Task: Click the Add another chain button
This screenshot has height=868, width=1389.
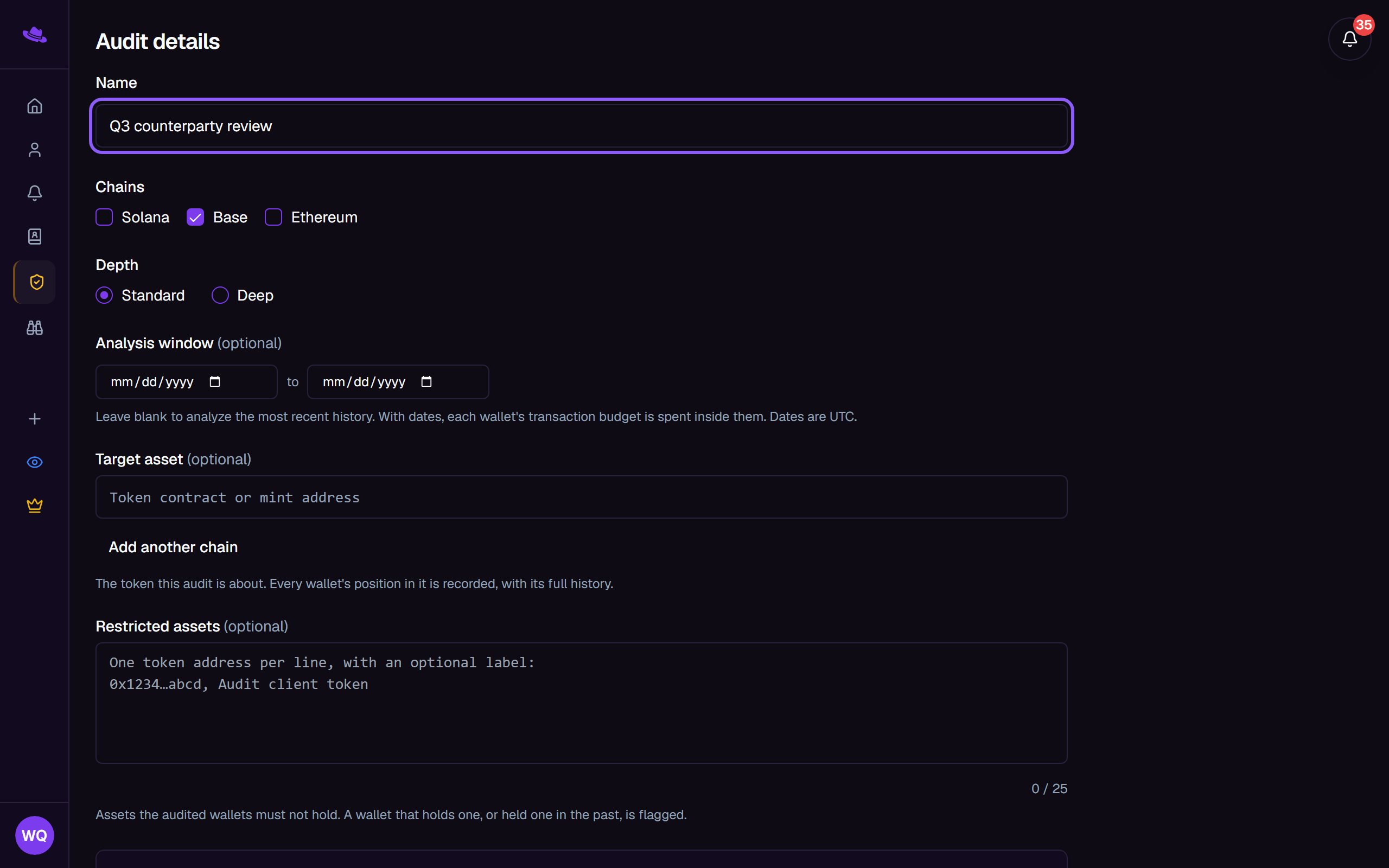Action: [173, 547]
